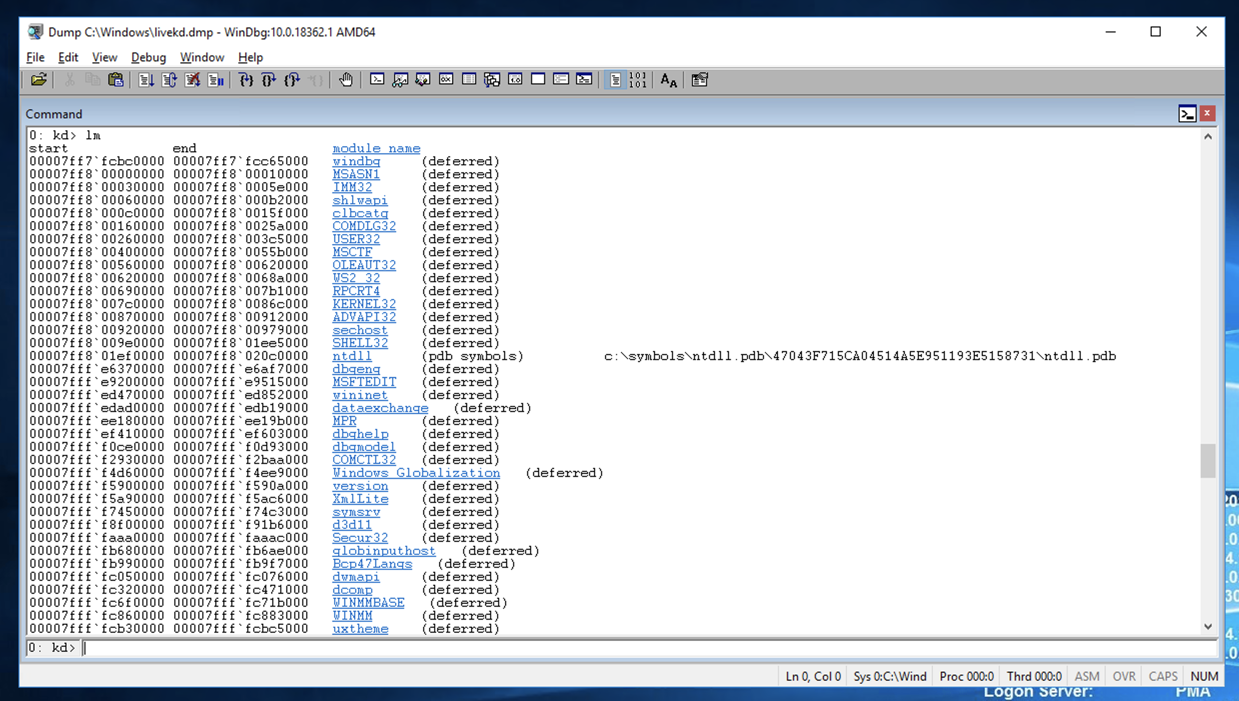Click the Restart debugging toolbar icon

(169, 80)
